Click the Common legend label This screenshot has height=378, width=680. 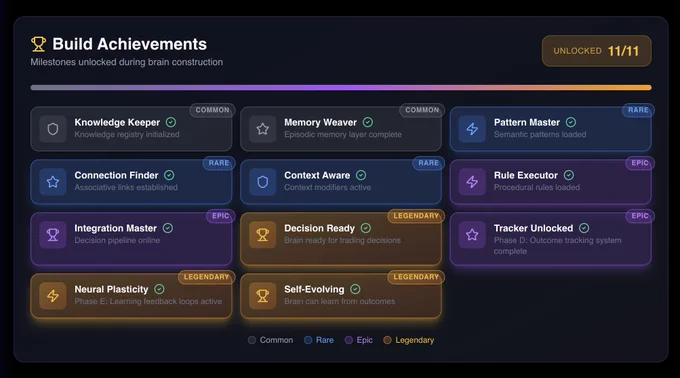(x=276, y=340)
